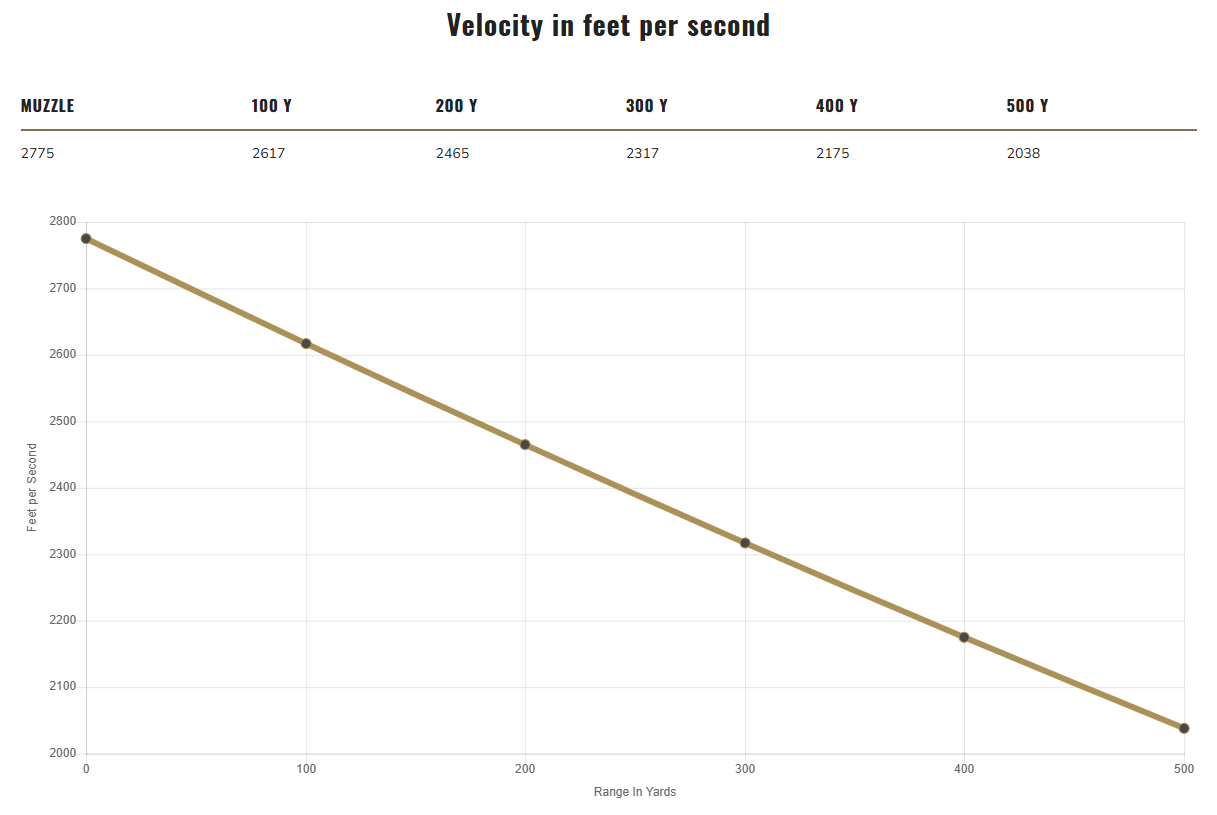Screen dimensions: 1217x815
Task: Click the 100-yard data point on the line
Action: 306,344
